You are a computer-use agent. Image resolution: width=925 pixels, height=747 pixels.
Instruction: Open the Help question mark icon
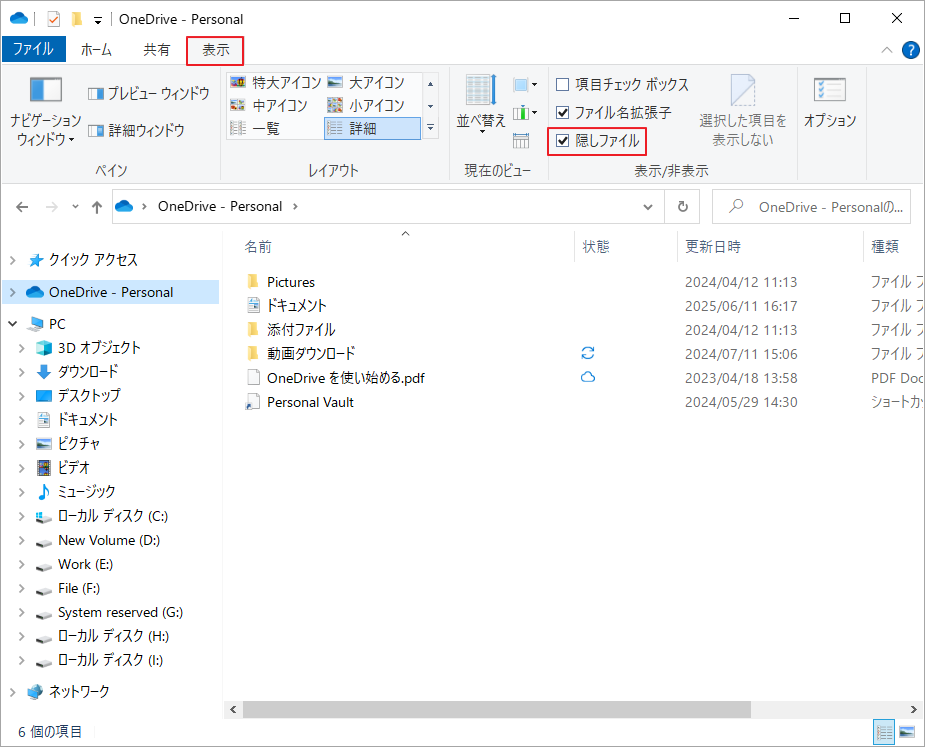(910, 50)
